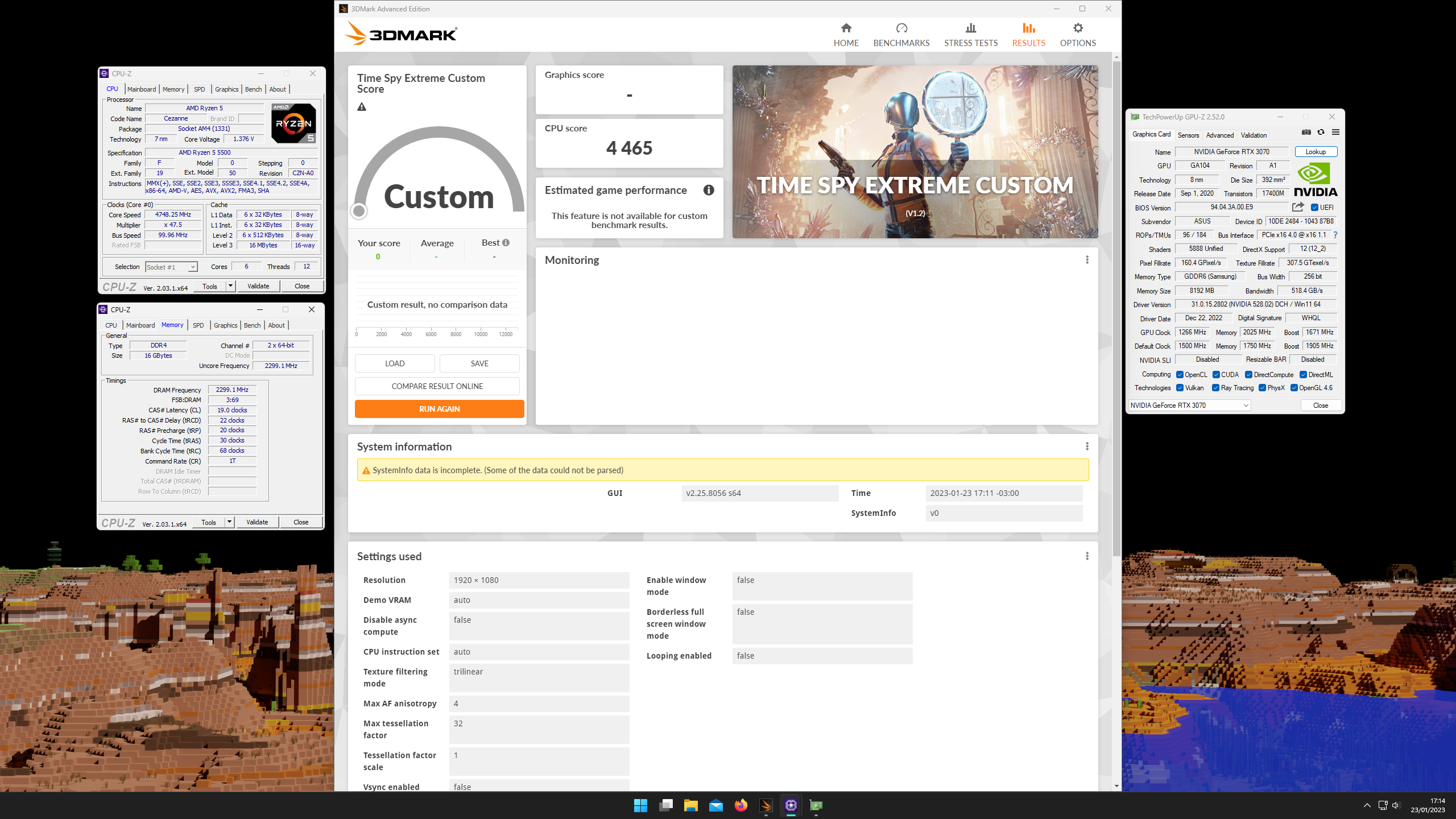Viewport: 1456px width, 819px height.
Task: Click the scroll down arrow in 3DMark
Action: 1116,786
